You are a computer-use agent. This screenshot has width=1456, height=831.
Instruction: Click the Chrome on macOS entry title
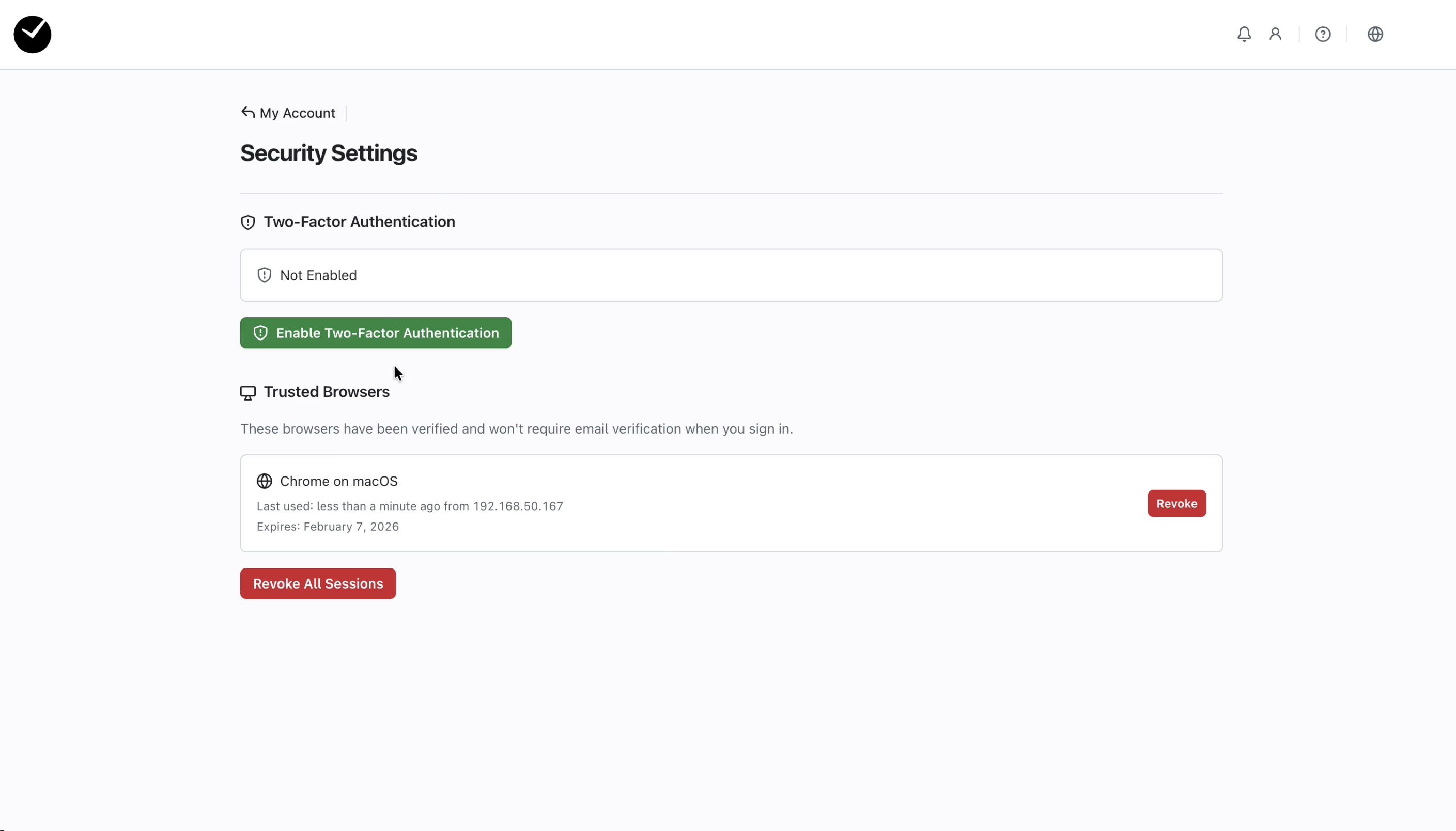[x=338, y=481]
